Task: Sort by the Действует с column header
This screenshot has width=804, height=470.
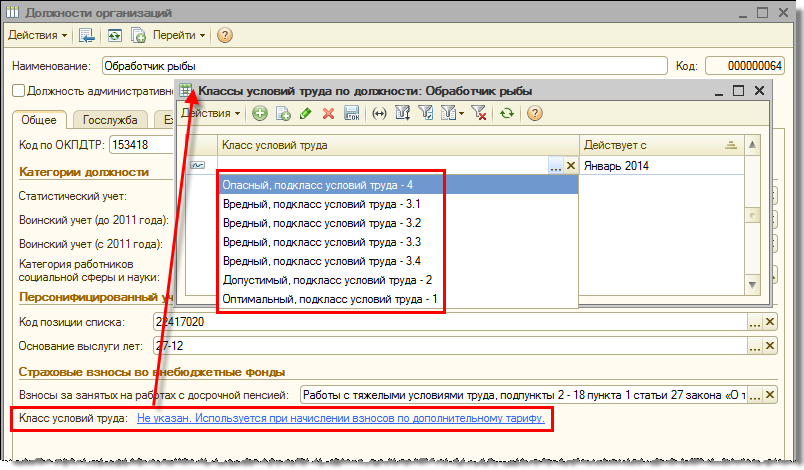Action: tap(661, 145)
